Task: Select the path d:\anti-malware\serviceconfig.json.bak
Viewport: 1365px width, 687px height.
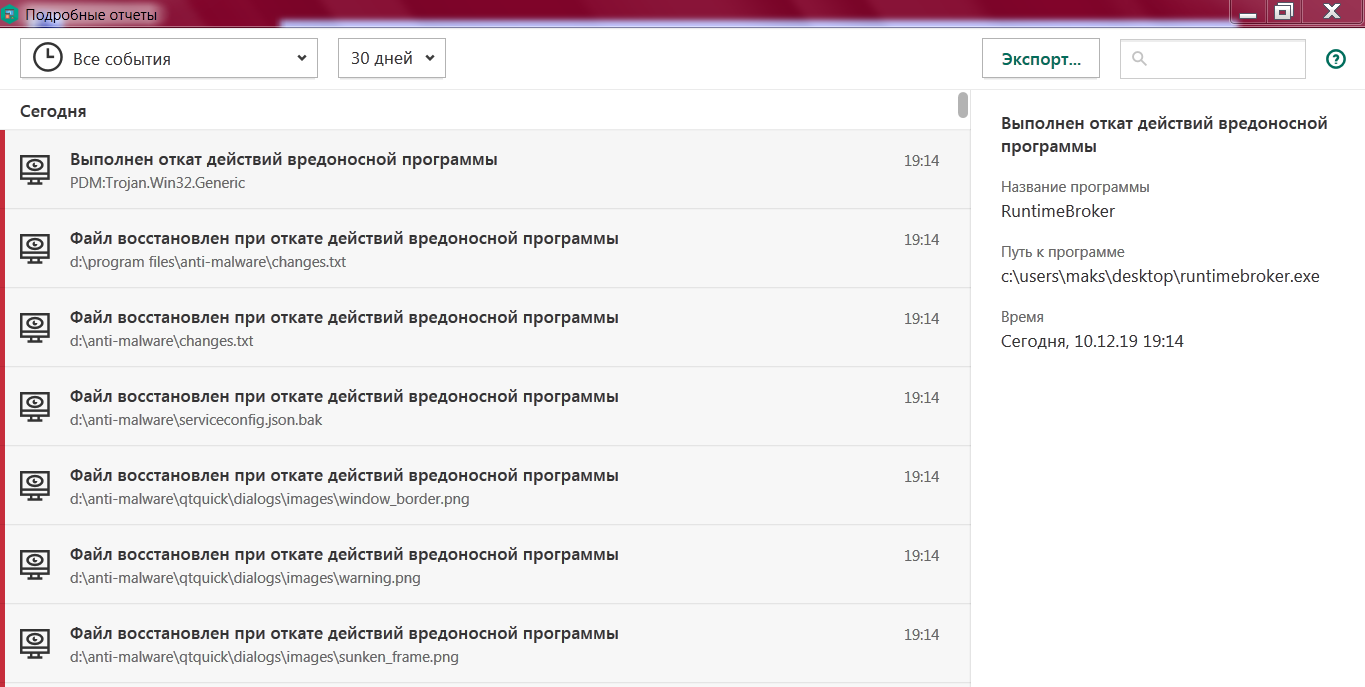Action: (x=196, y=420)
